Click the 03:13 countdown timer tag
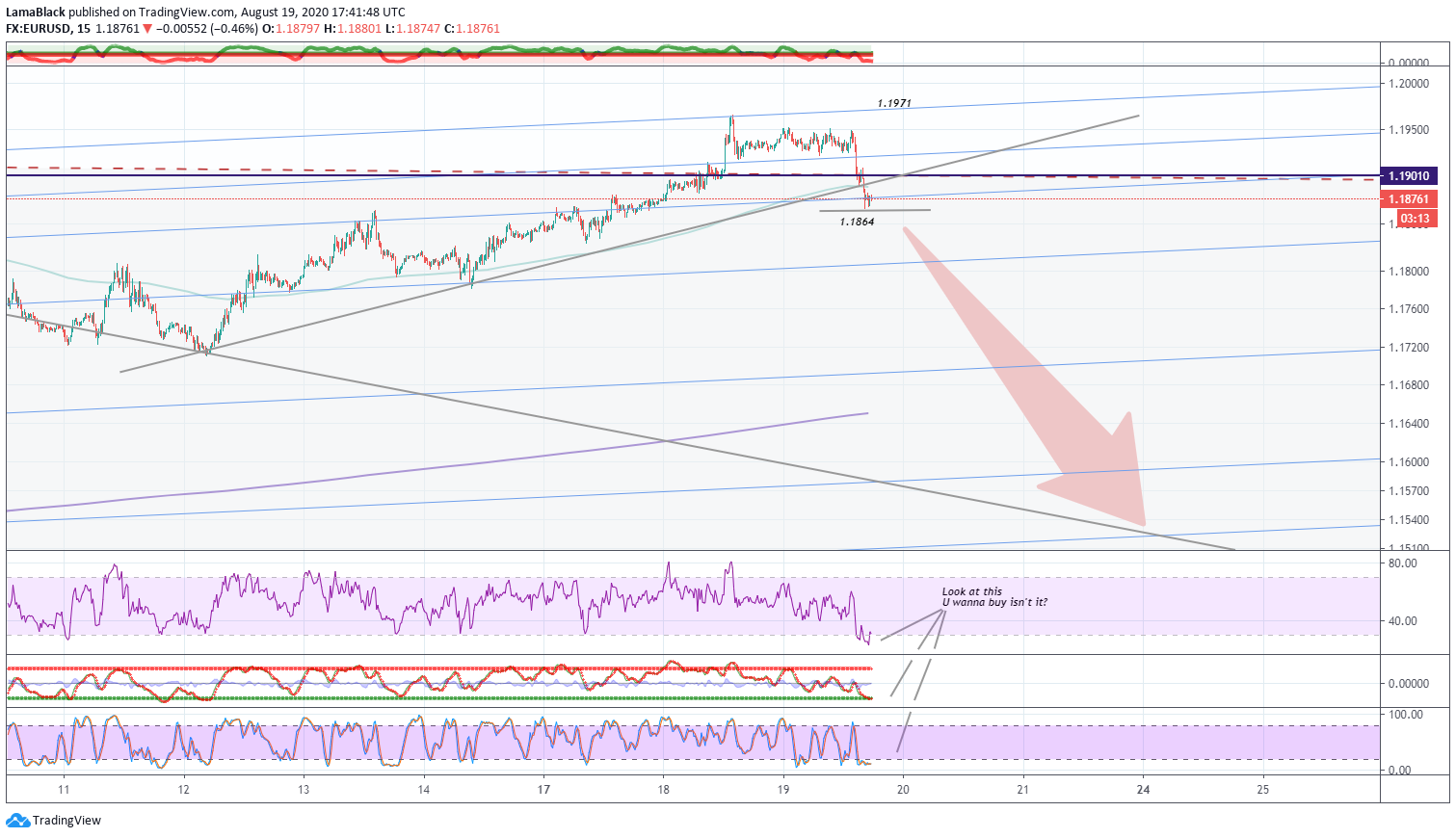Image resolution: width=1456 pixels, height=838 pixels. (1415, 219)
